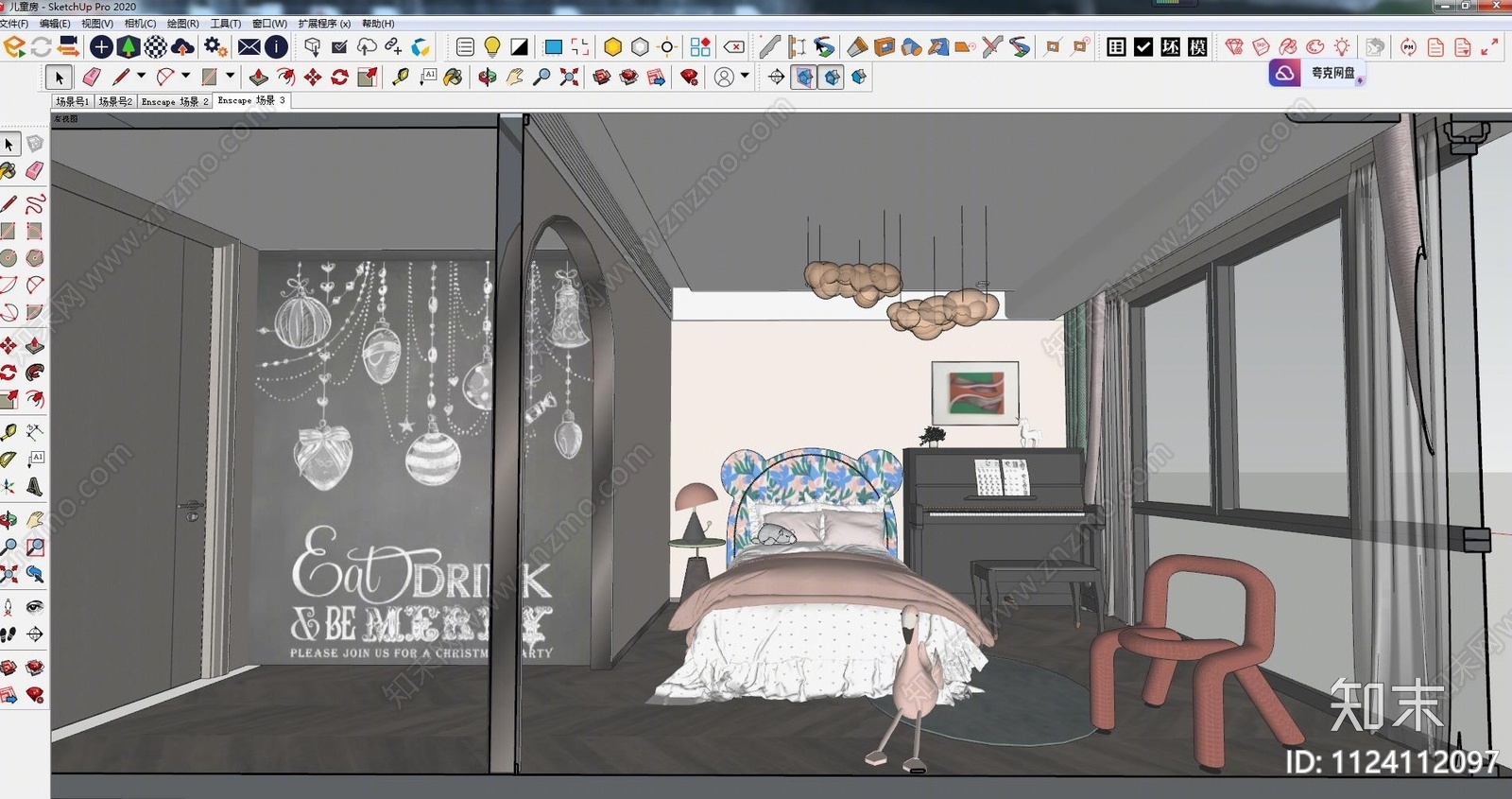Switch to the 场景号1 scene tab
The height and width of the screenshot is (799, 1512).
73,101
